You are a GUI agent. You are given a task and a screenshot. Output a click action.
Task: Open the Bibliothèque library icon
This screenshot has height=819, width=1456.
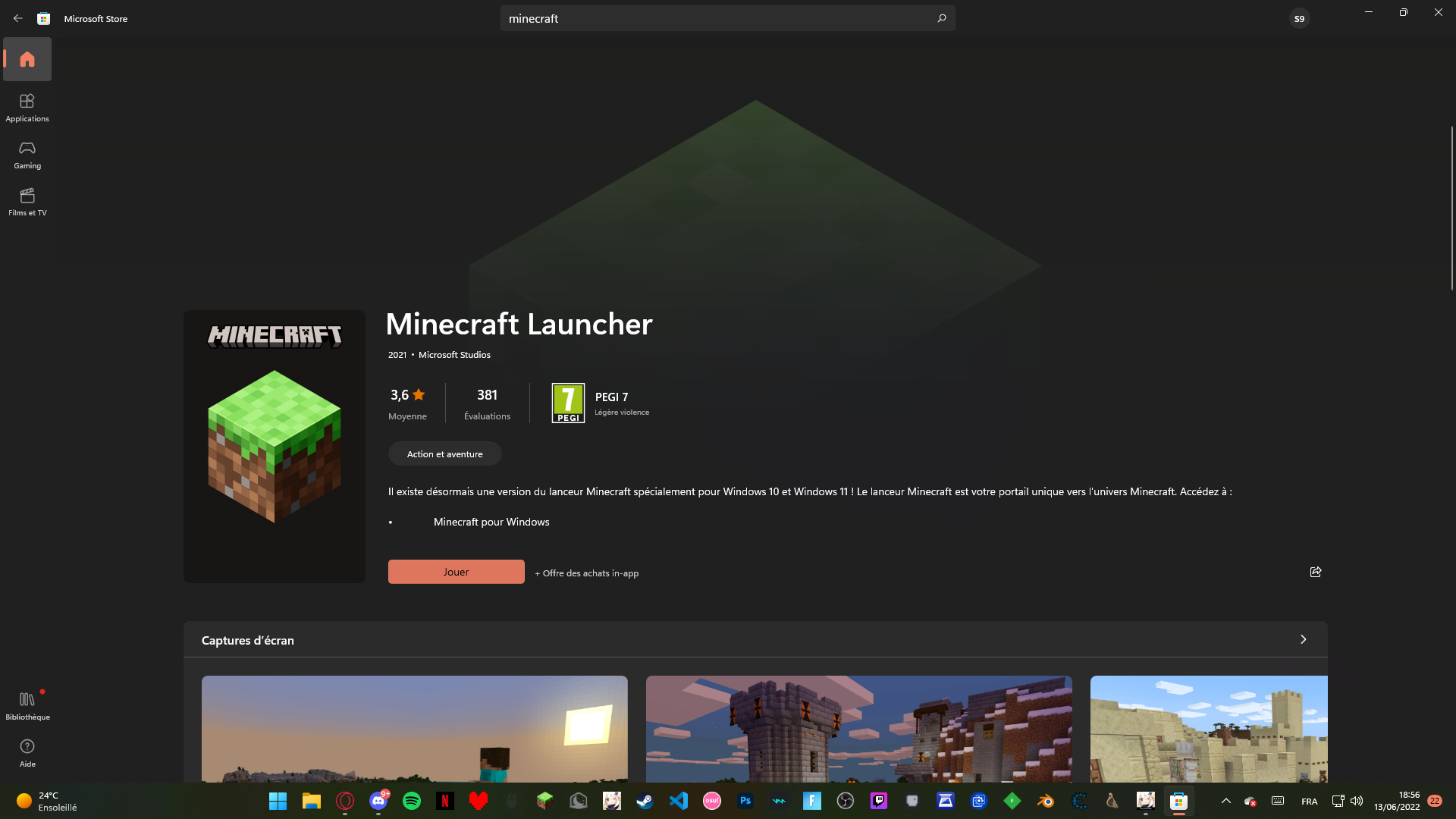coord(27,705)
